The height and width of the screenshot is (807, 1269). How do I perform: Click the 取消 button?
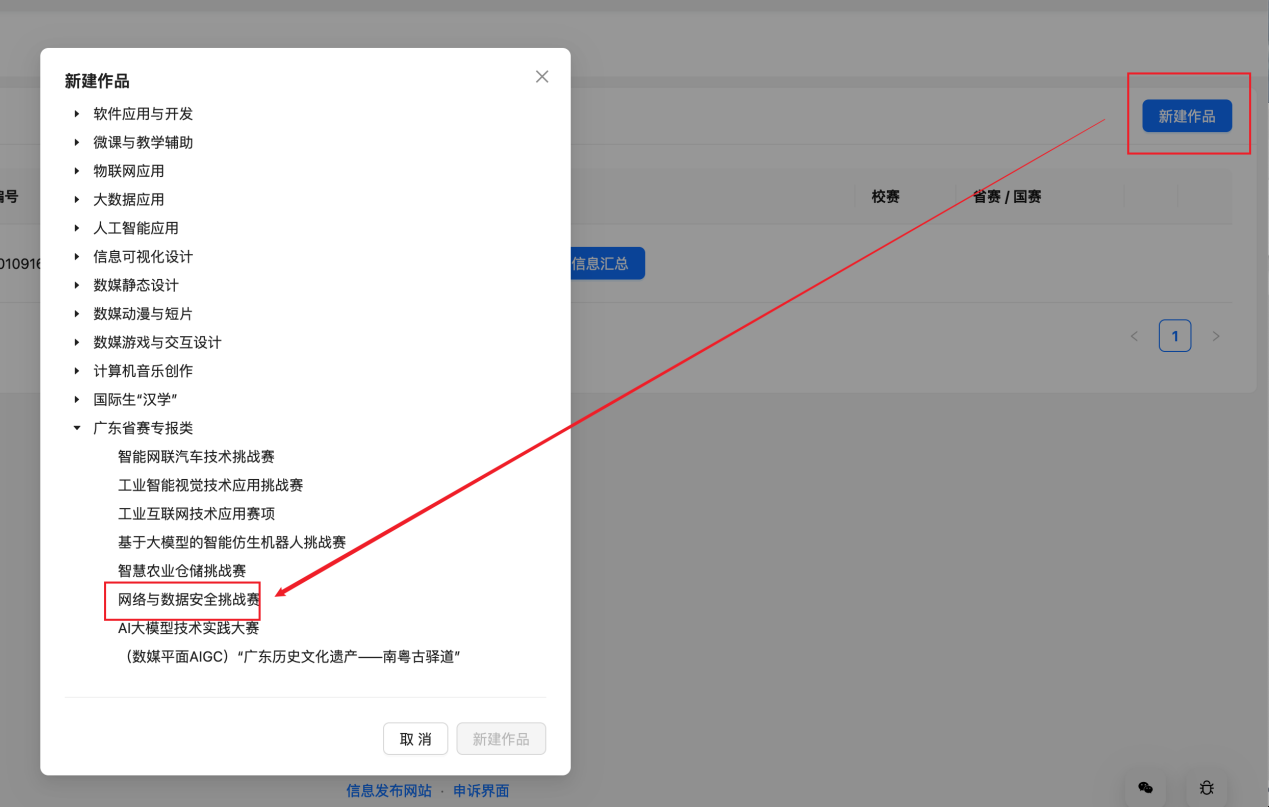click(415, 739)
